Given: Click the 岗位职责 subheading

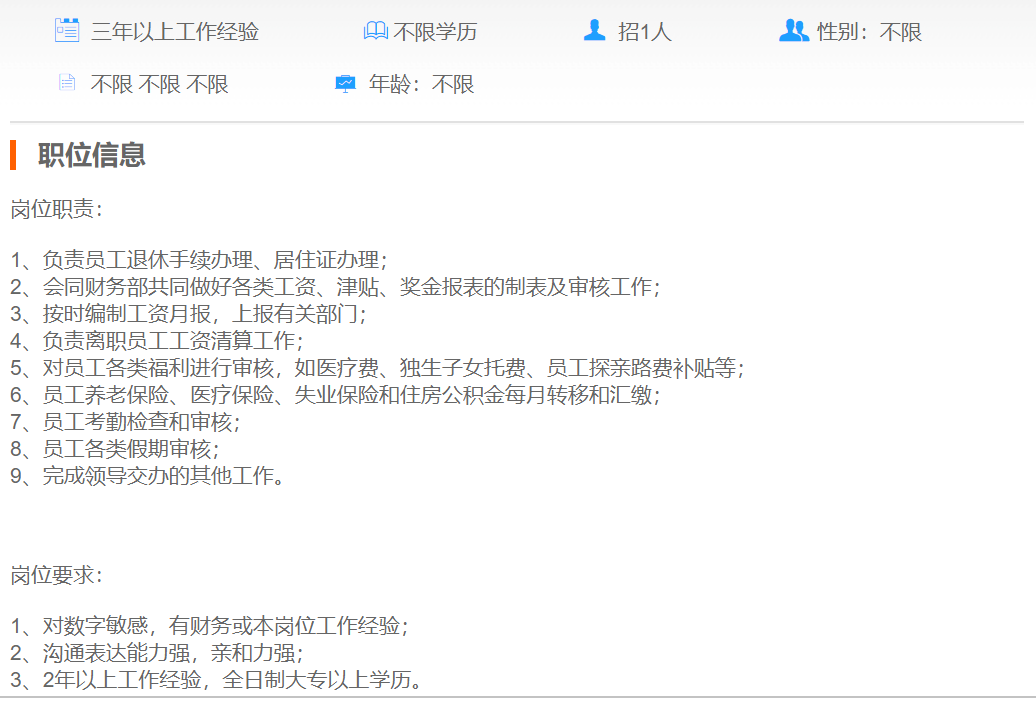Looking at the screenshot, I should click(57, 209).
